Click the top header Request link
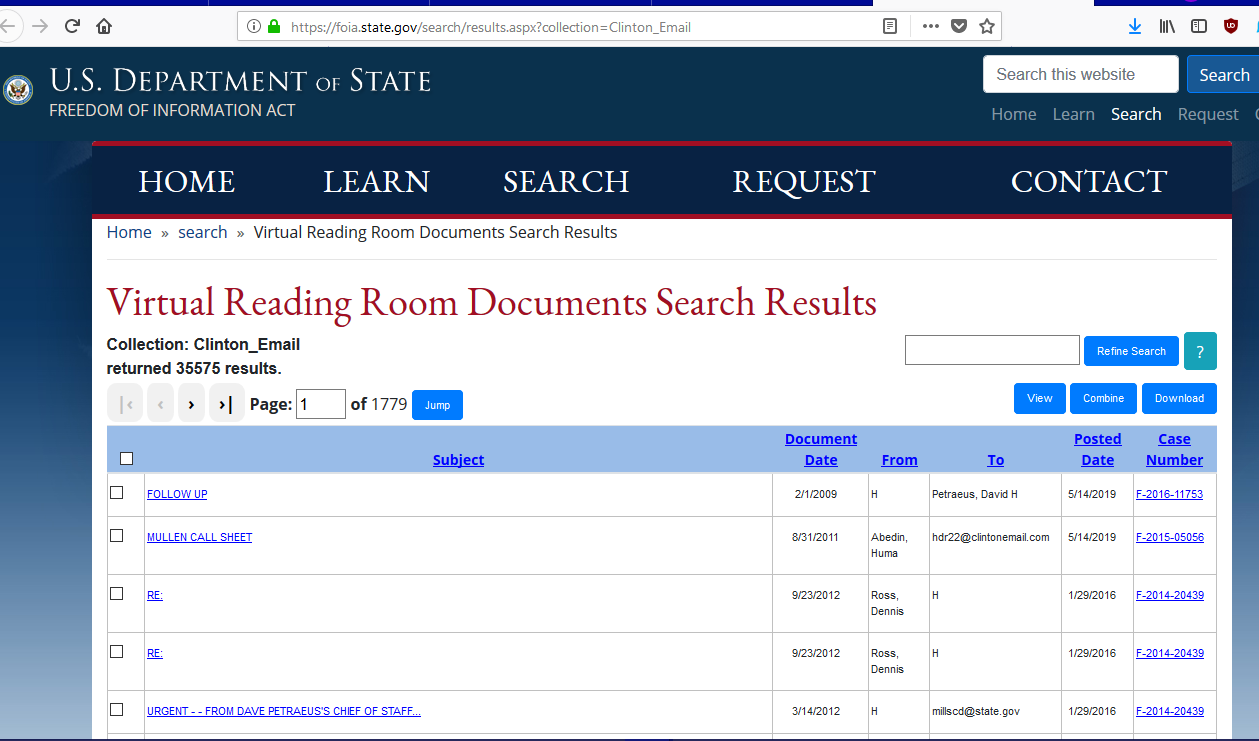1259x741 pixels. coord(1208,114)
